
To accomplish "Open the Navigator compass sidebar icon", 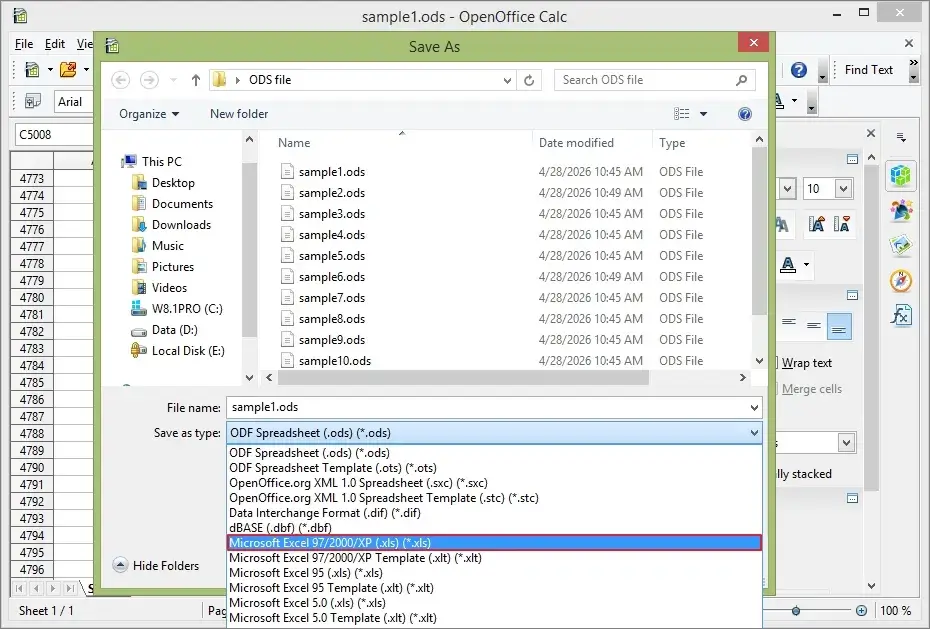I will coord(900,280).
